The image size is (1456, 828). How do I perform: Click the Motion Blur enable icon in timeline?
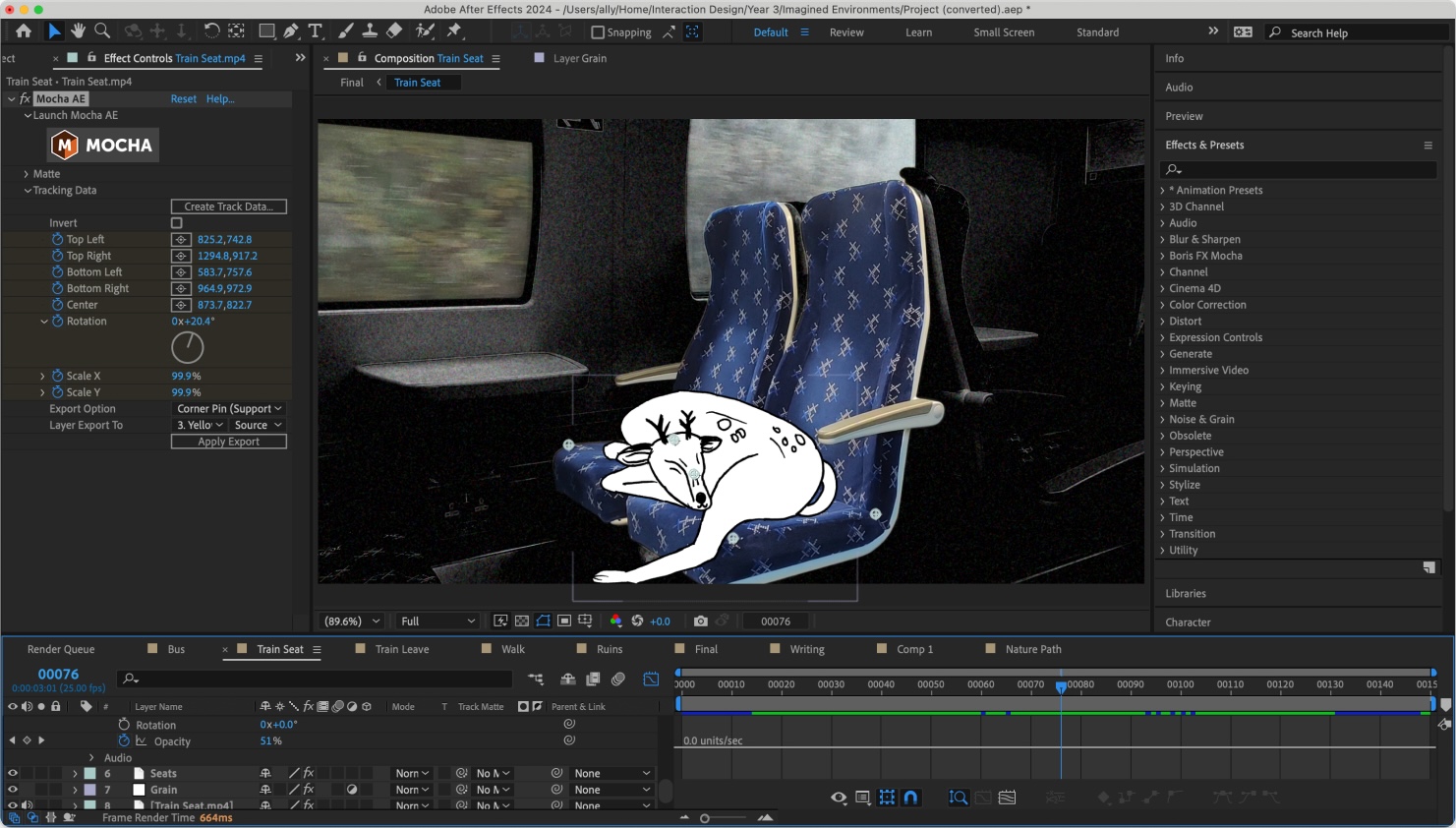click(x=618, y=679)
